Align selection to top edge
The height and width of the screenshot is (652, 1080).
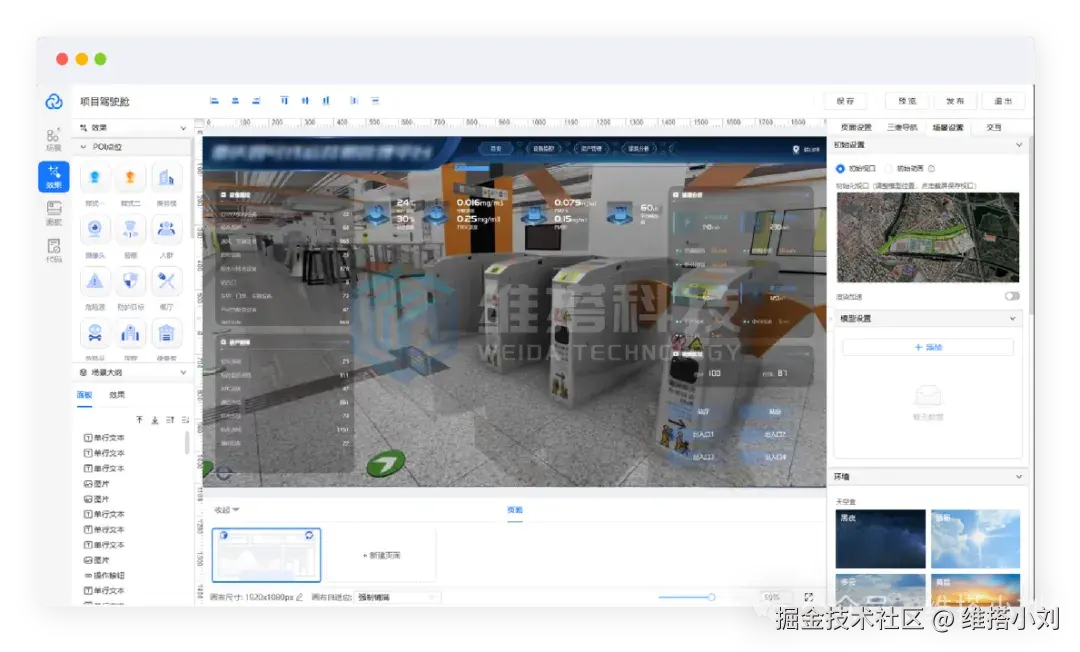coord(284,101)
